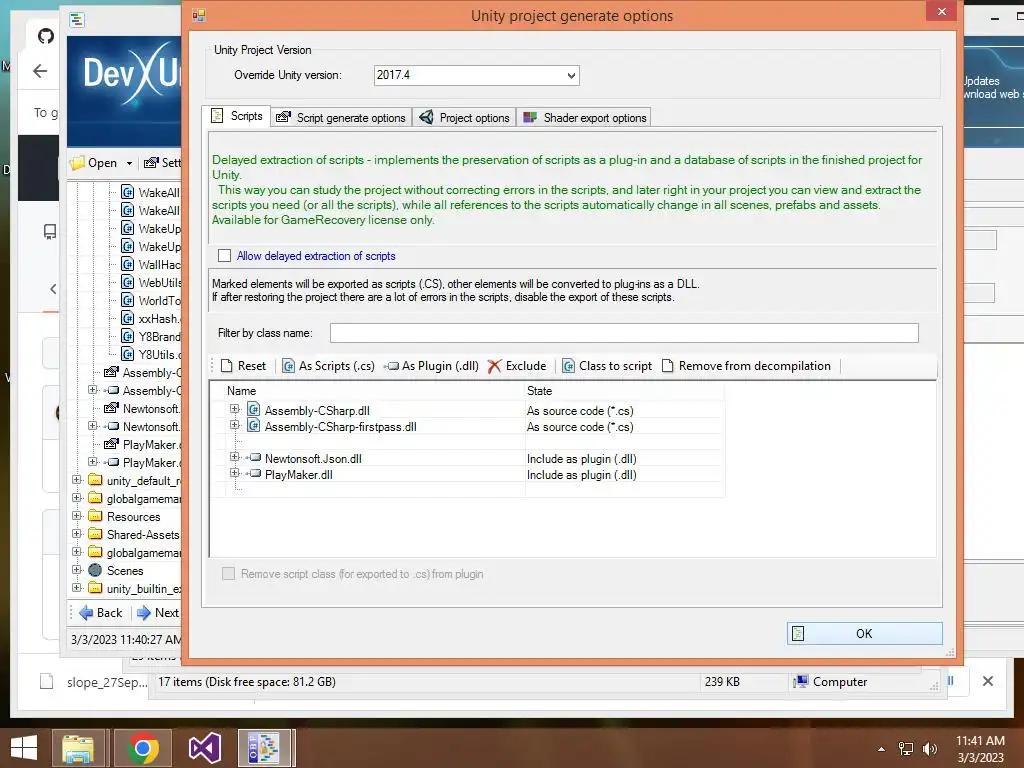
Task: Click the volume speaker tray icon
Action: (x=929, y=748)
